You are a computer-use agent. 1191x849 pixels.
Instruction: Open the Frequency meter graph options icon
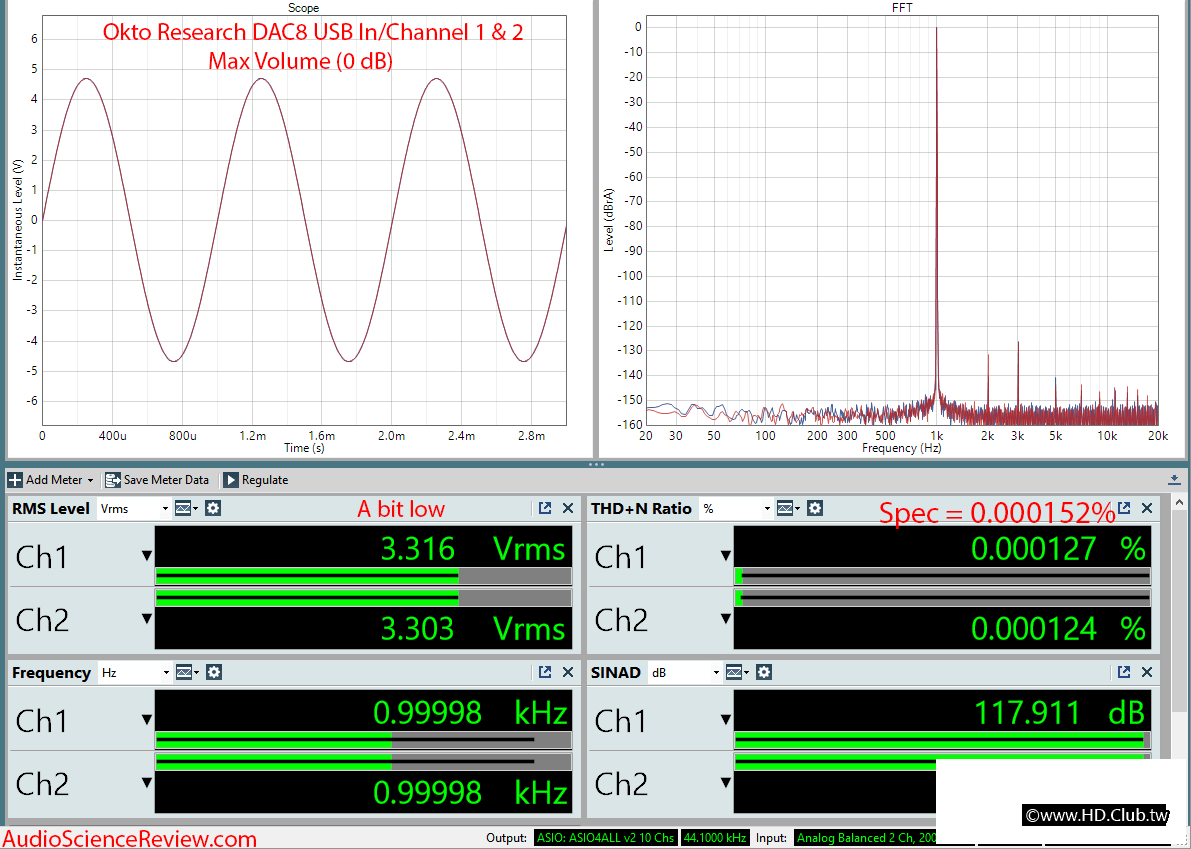point(187,673)
